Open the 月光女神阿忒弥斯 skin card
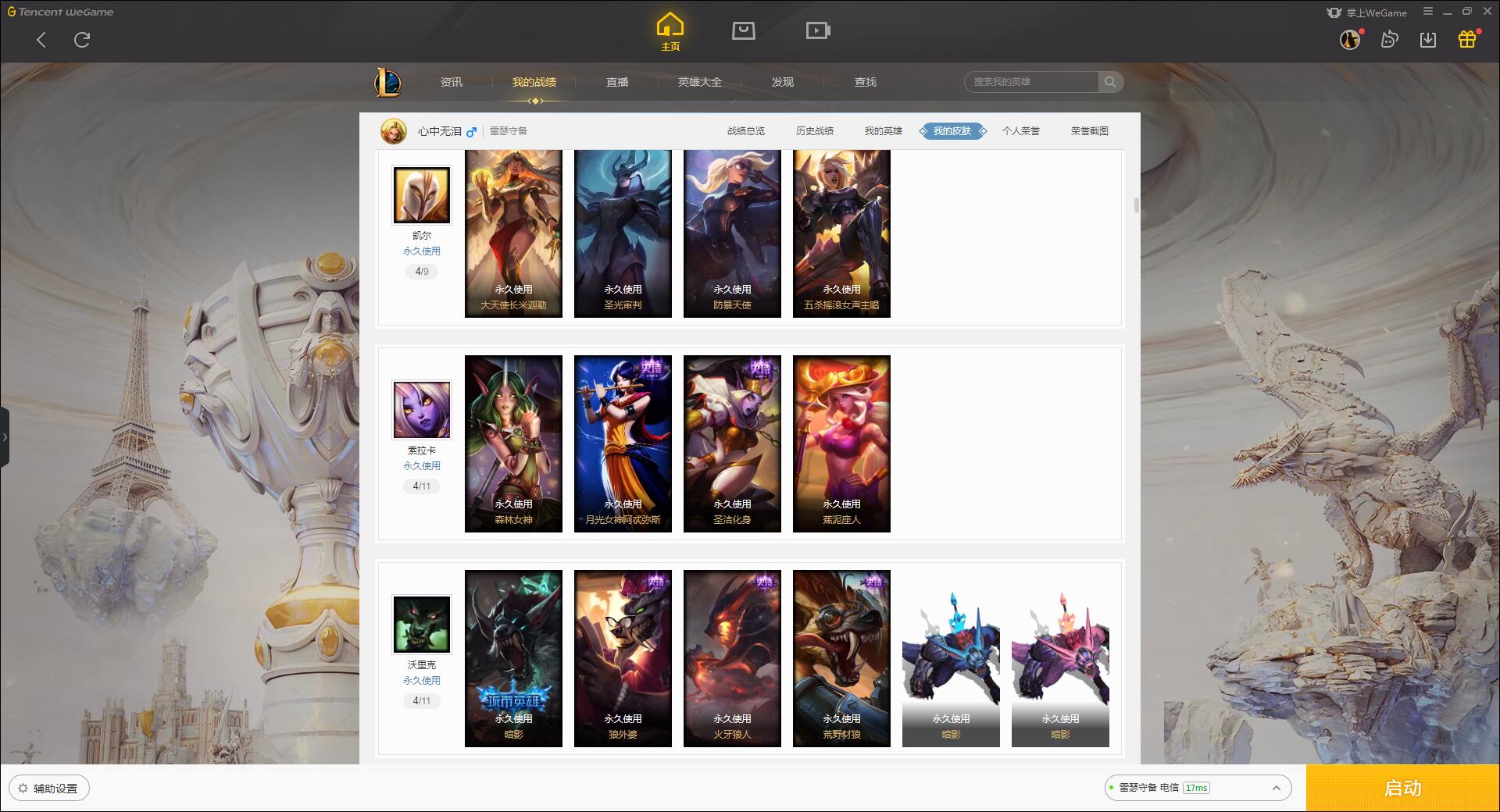Screen dimensions: 1500x812 coord(623,443)
